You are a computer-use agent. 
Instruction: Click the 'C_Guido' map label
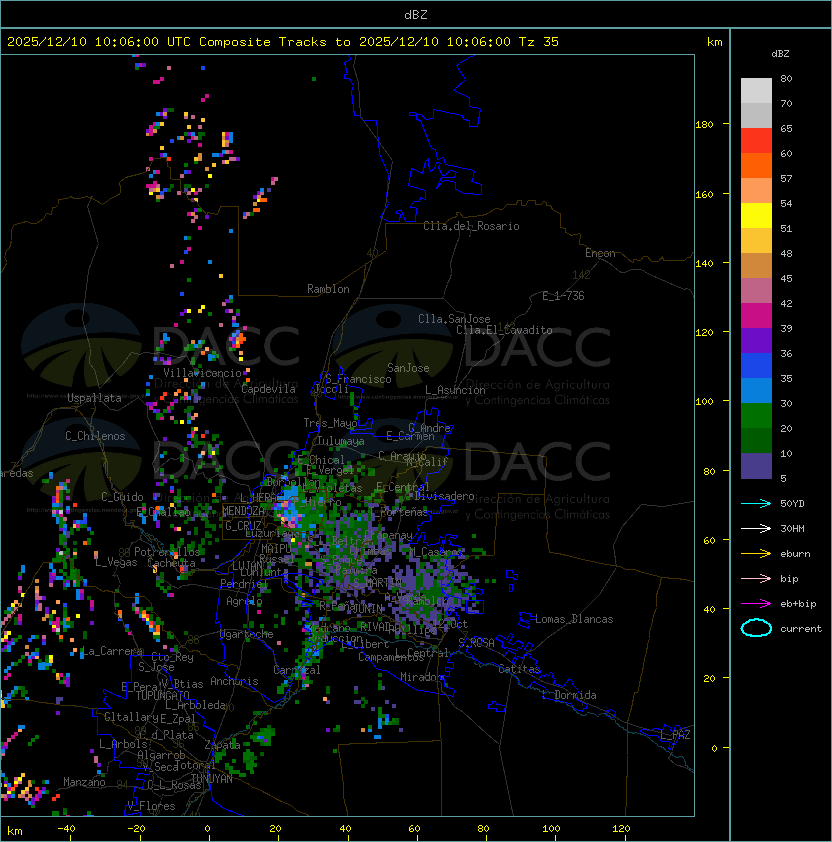click(x=122, y=497)
